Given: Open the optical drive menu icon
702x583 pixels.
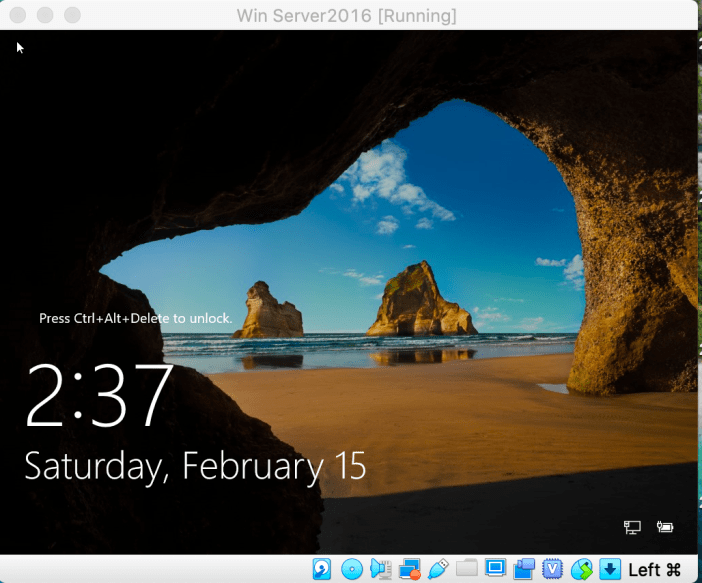Looking at the screenshot, I should click(x=352, y=569).
